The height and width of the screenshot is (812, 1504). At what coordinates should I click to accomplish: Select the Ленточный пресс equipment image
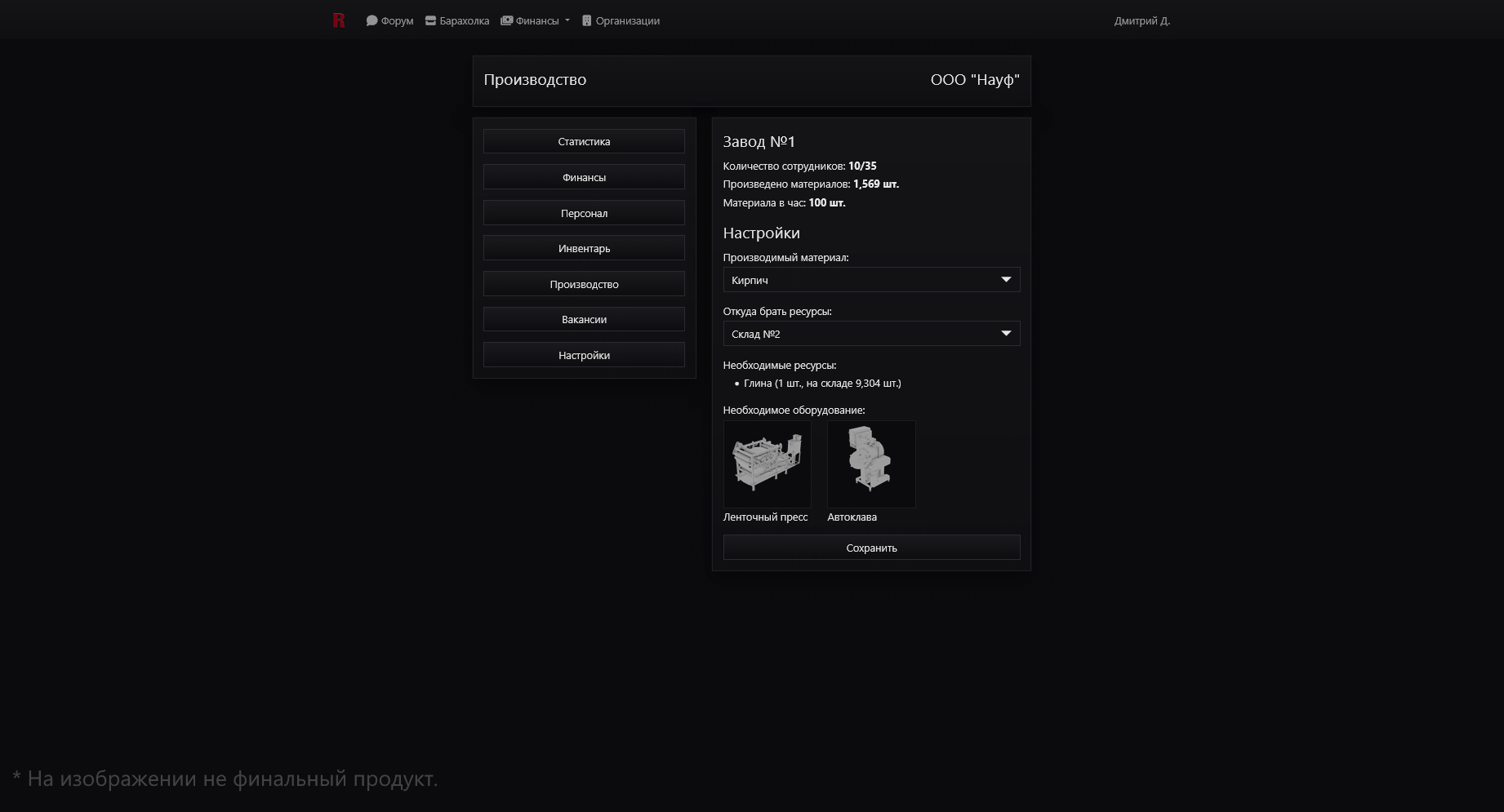coord(767,464)
